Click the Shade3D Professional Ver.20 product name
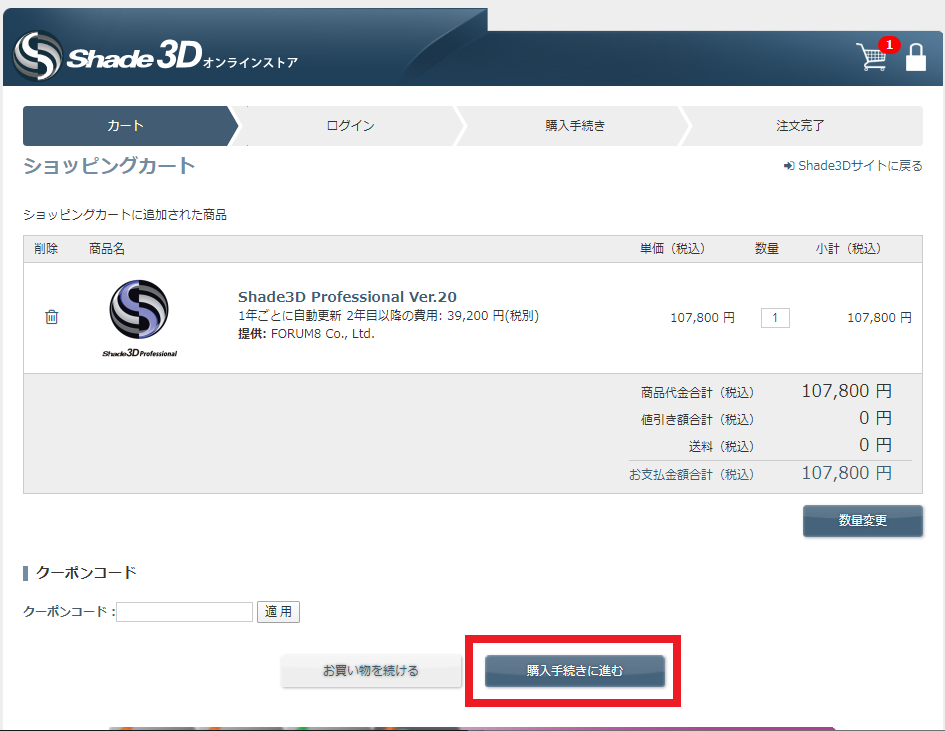 (347, 297)
